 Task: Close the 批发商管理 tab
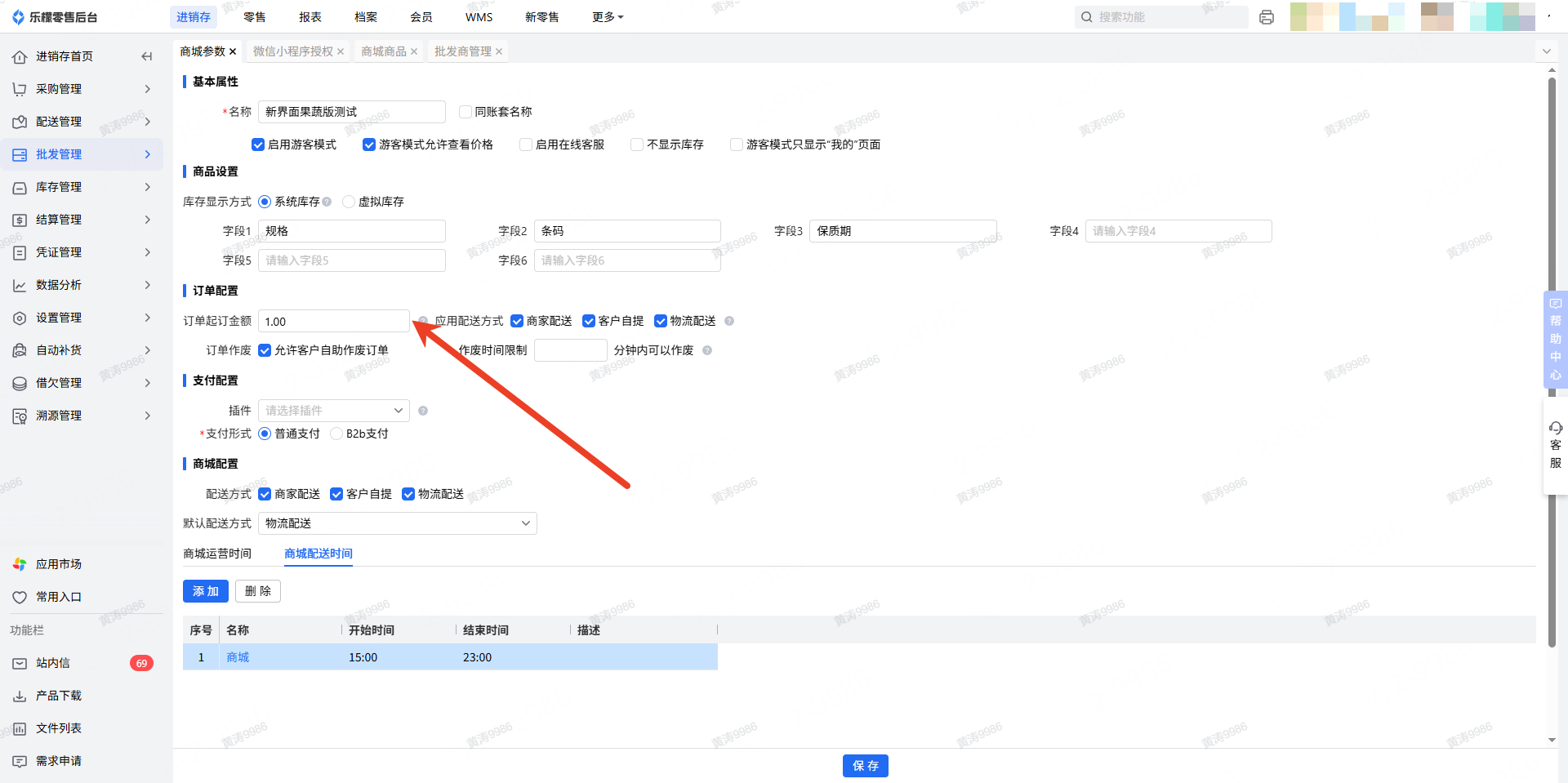tap(499, 51)
